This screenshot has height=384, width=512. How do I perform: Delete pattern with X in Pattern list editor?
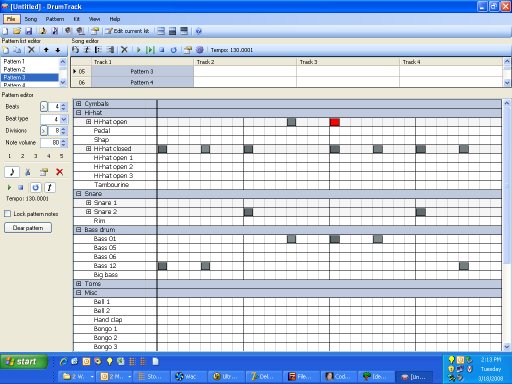[x=31, y=50]
